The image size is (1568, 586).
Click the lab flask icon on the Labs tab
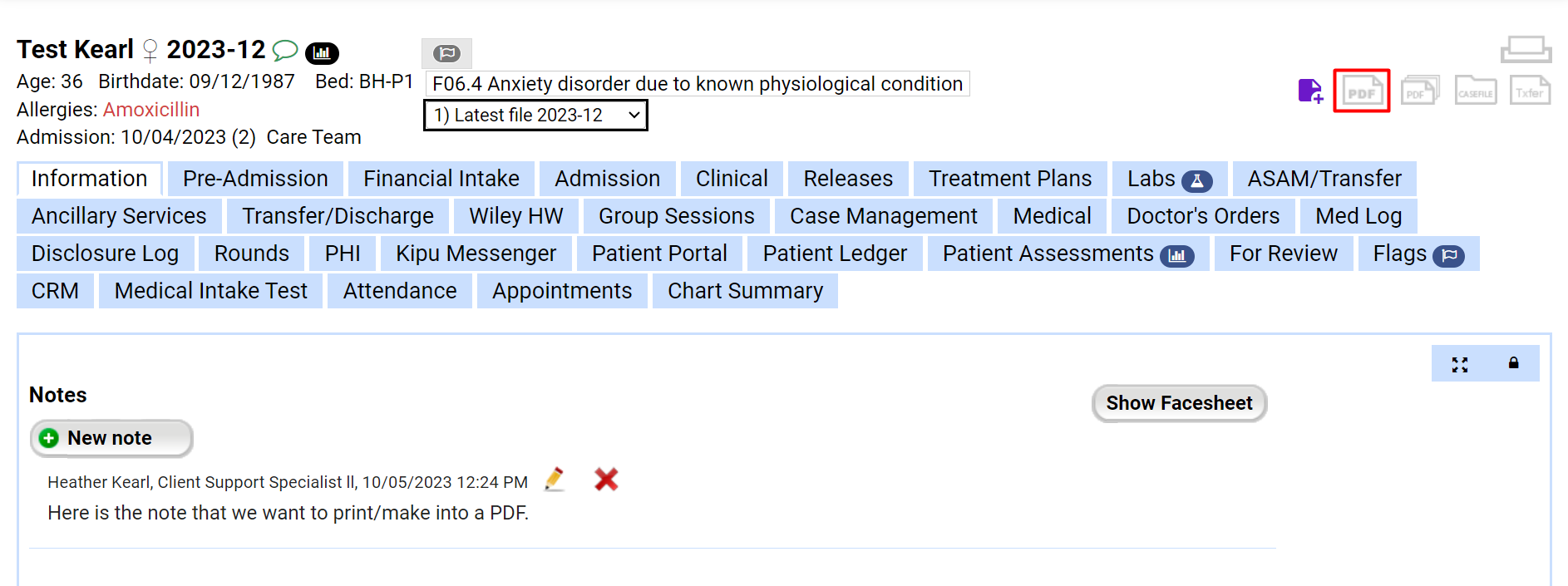1198,180
